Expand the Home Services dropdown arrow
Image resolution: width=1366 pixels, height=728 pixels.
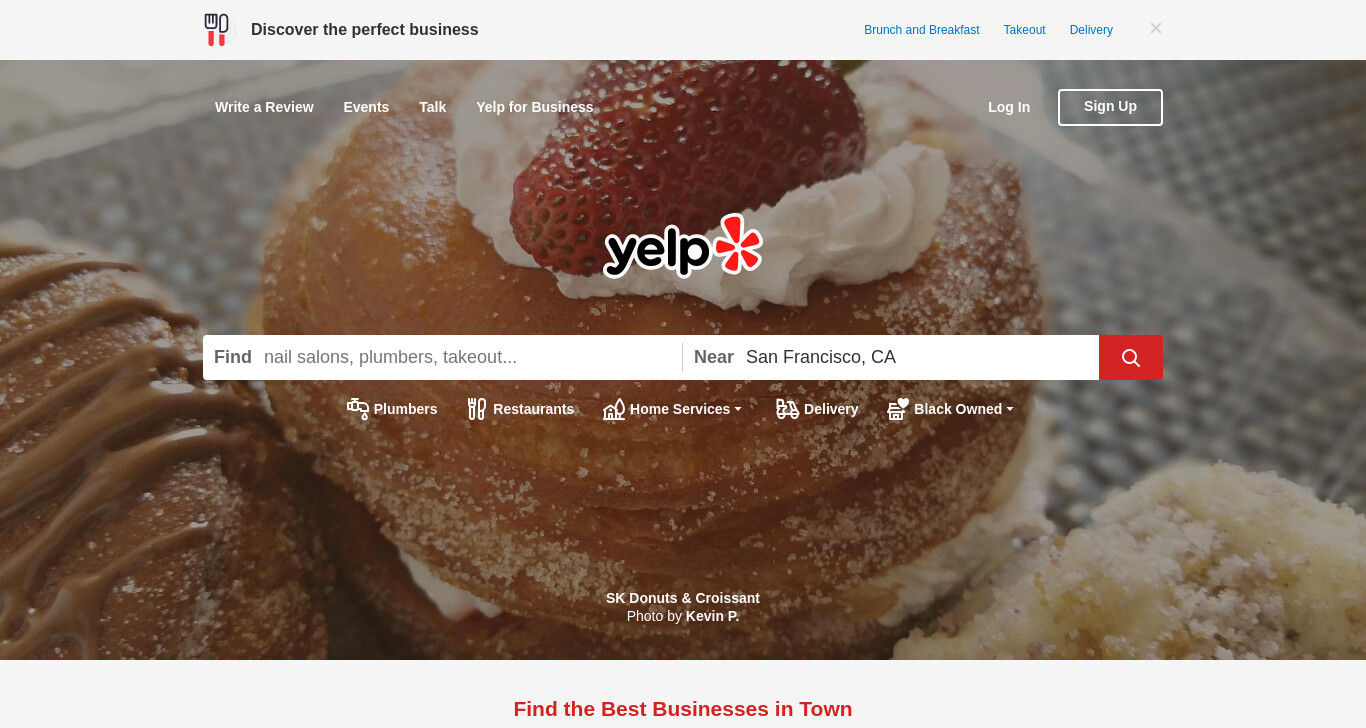click(738, 409)
